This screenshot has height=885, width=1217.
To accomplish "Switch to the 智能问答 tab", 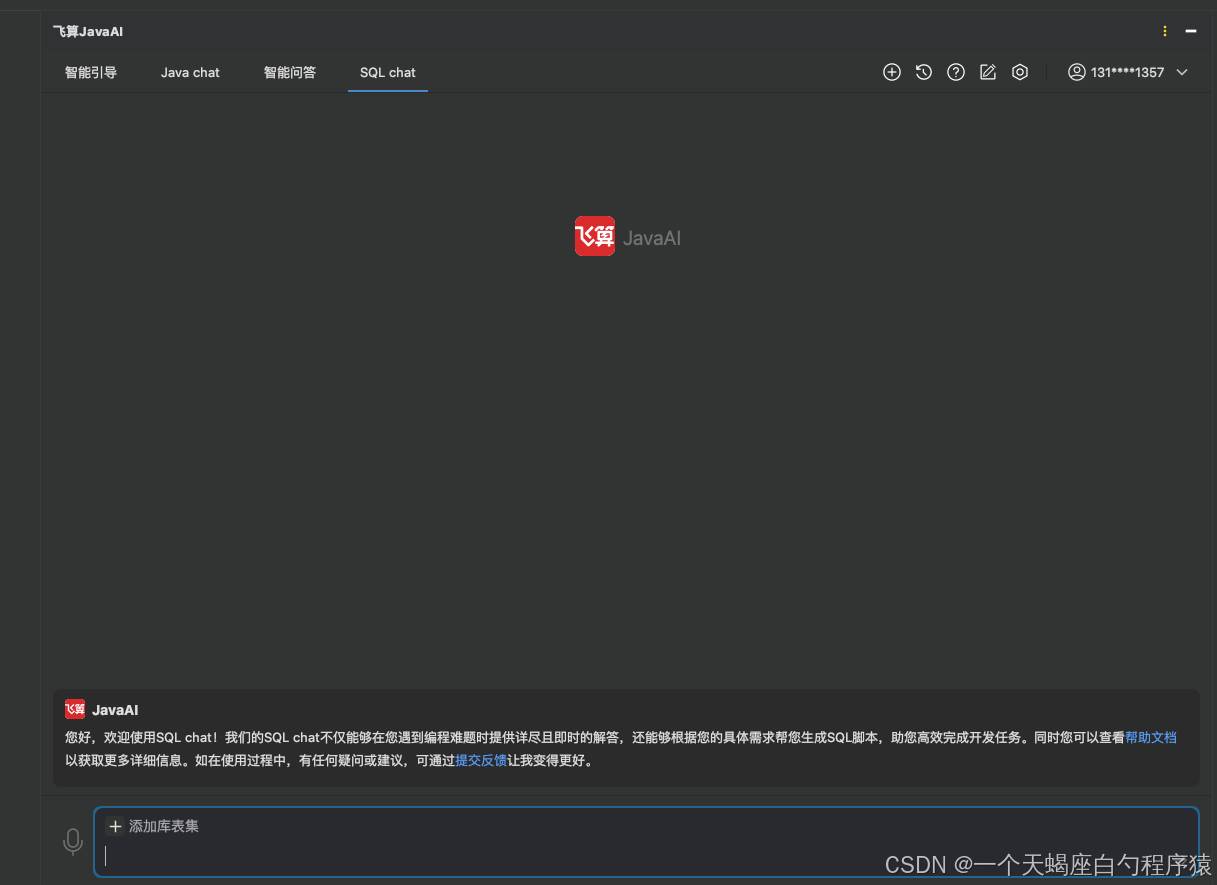I will [290, 72].
